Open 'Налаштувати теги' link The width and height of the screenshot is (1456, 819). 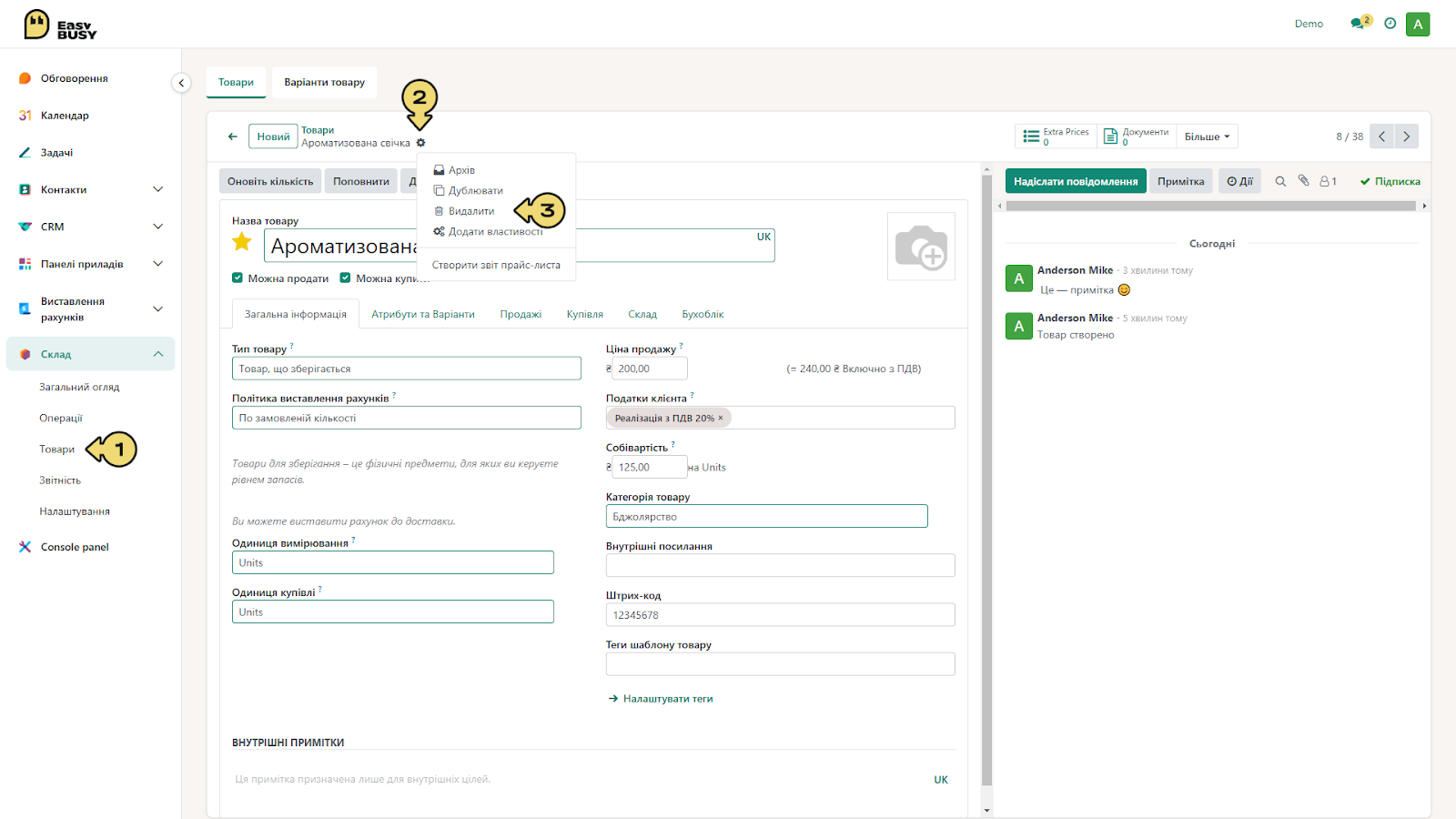click(667, 699)
